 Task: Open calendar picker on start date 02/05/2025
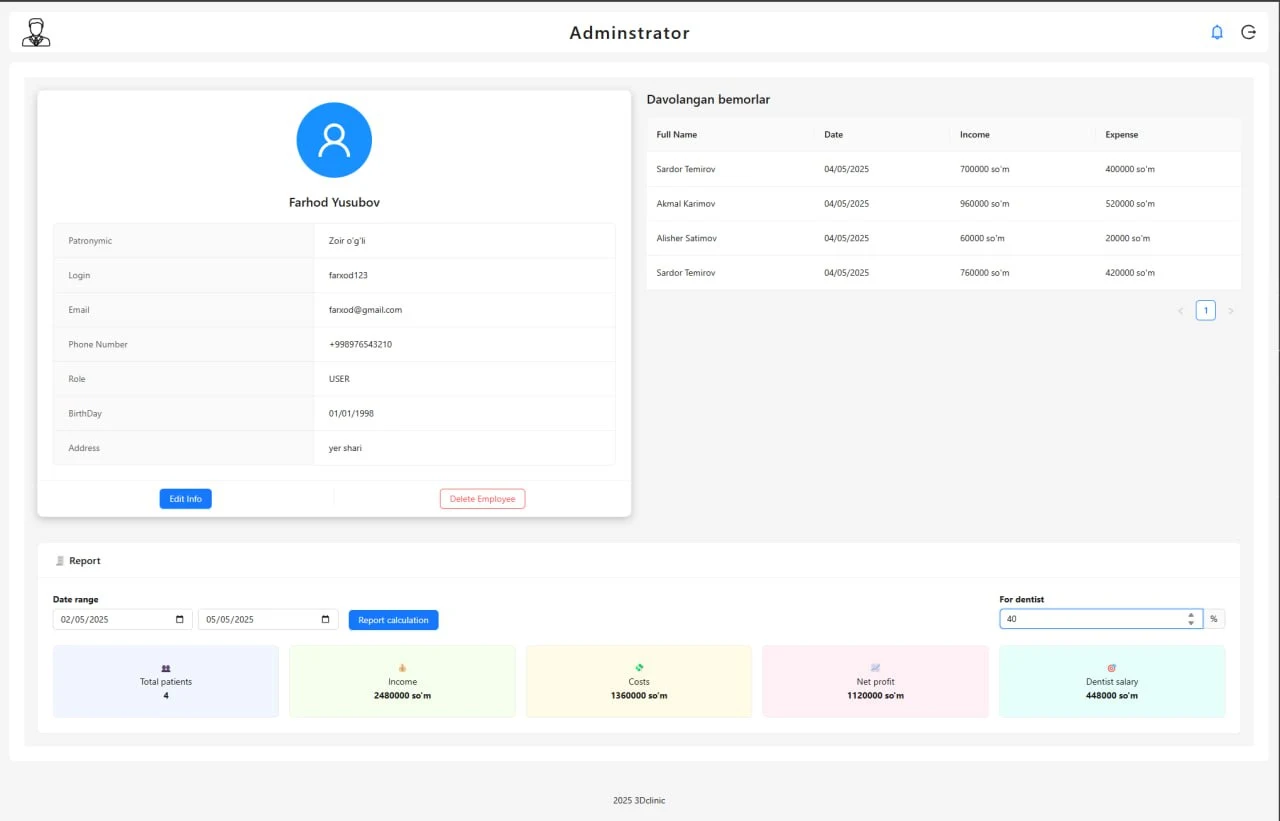(180, 620)
